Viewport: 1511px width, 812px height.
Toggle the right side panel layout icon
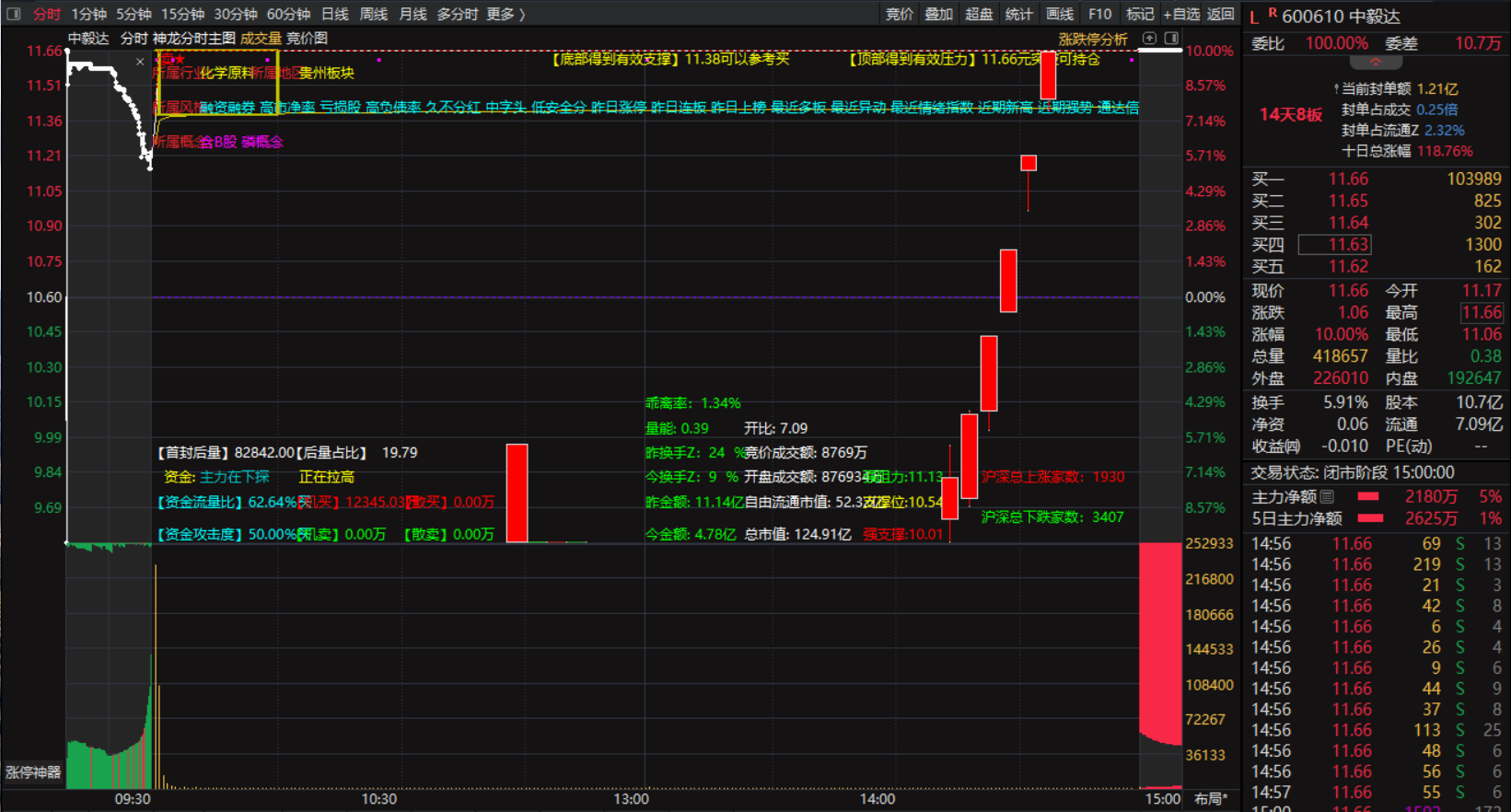pos(1171,38)
